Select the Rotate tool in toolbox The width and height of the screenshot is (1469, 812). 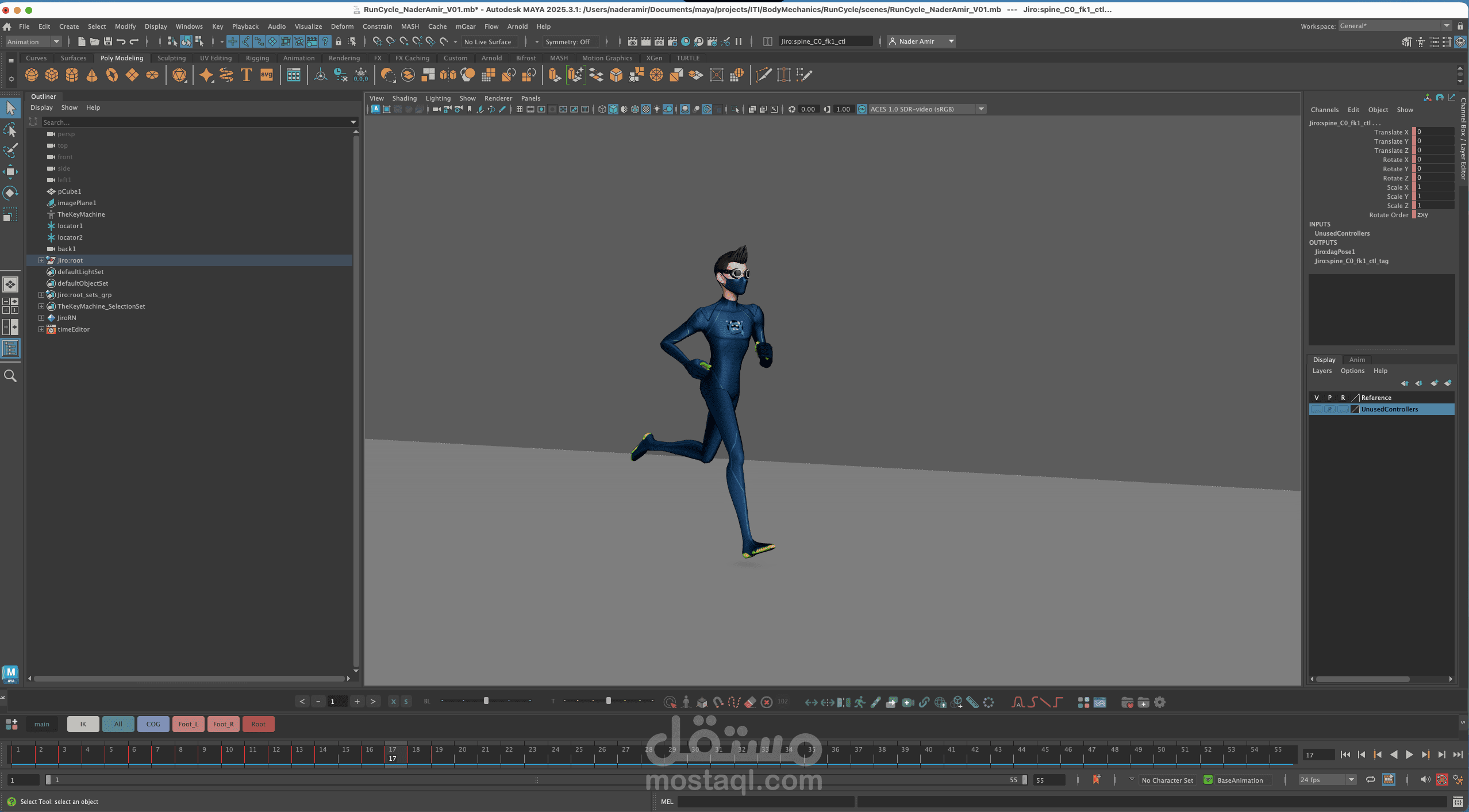click(10, 193)
